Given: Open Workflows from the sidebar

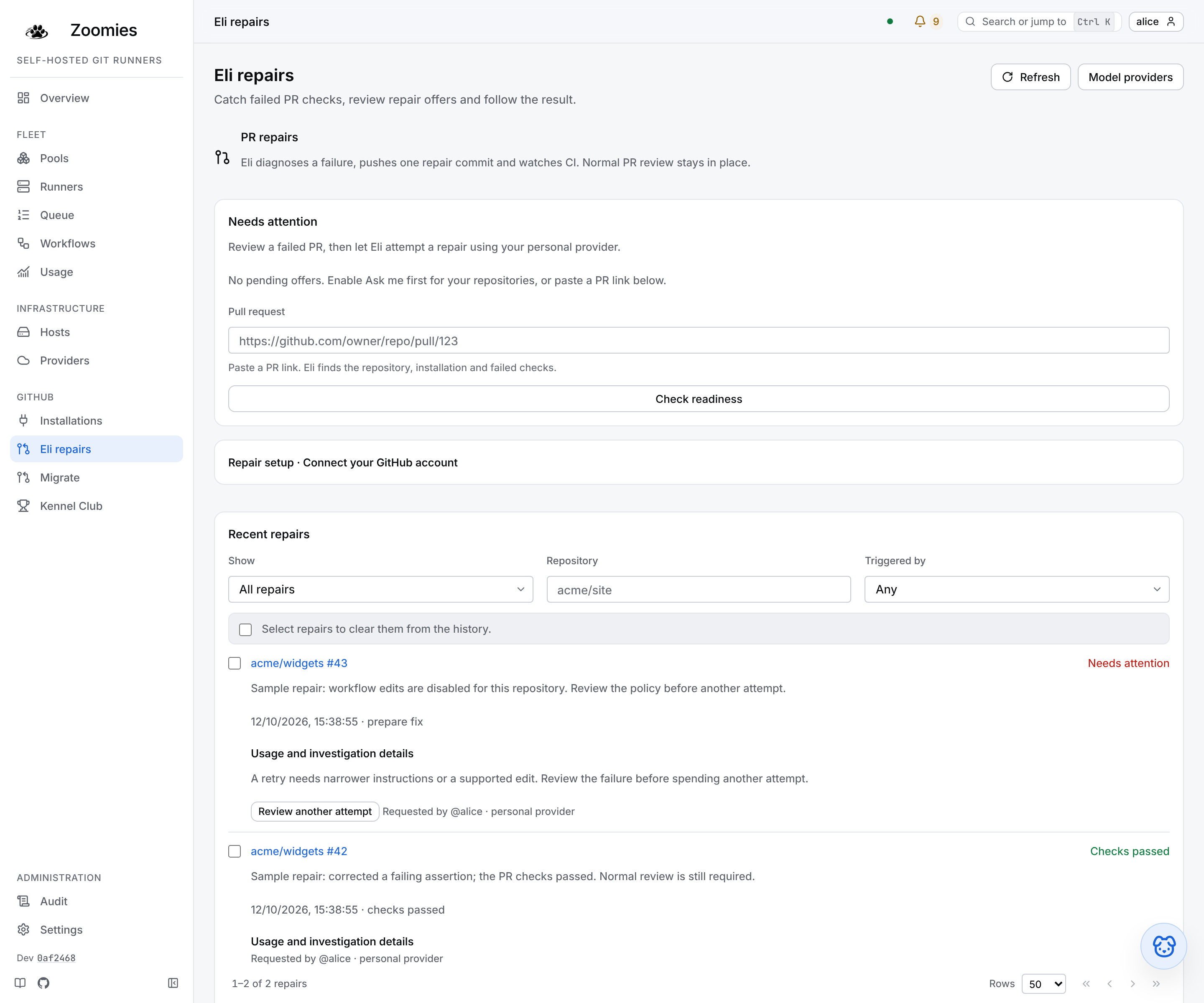Looking at the screenshot, I should click(96, 244).
